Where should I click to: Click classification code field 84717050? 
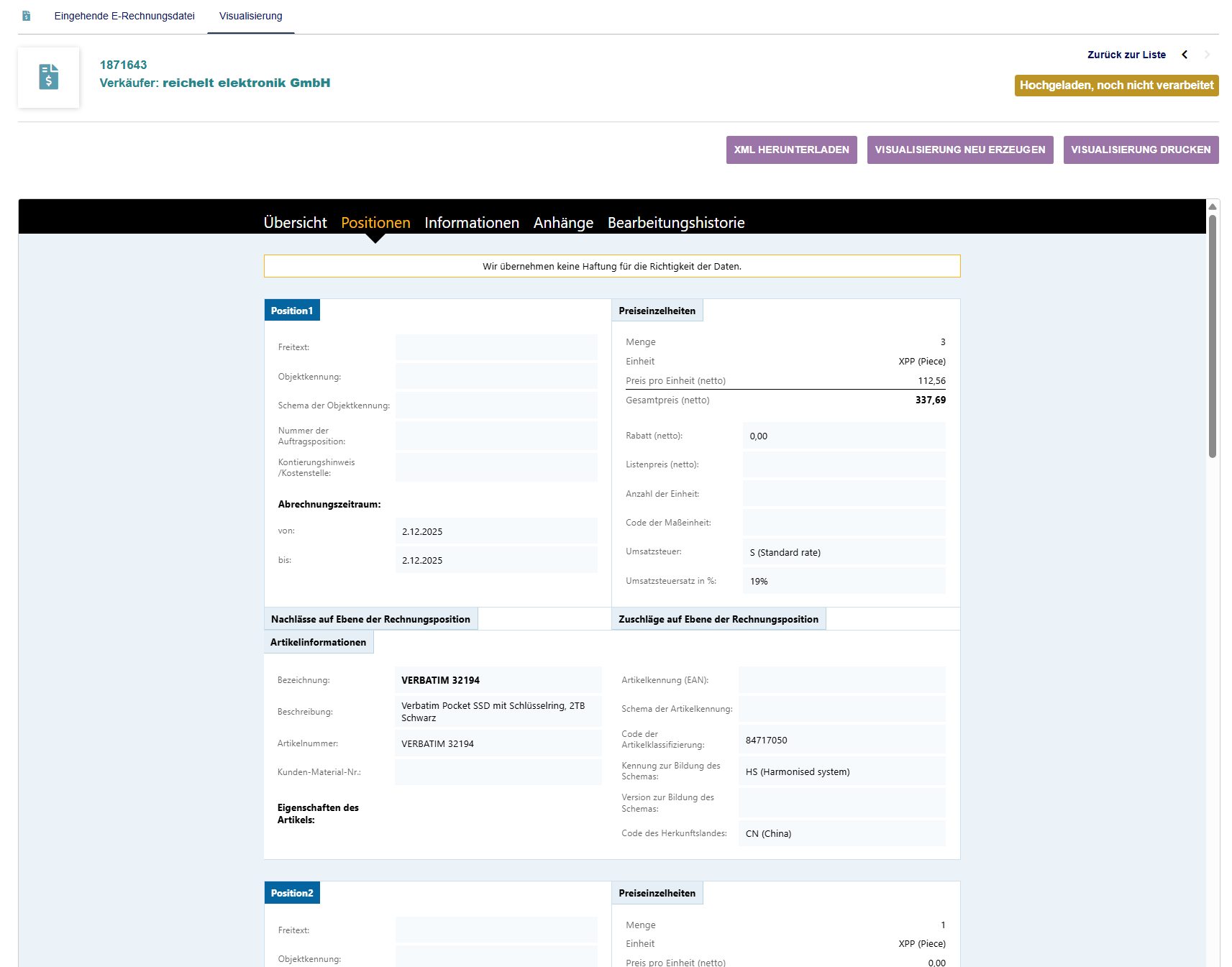click(x=842, y=740)
